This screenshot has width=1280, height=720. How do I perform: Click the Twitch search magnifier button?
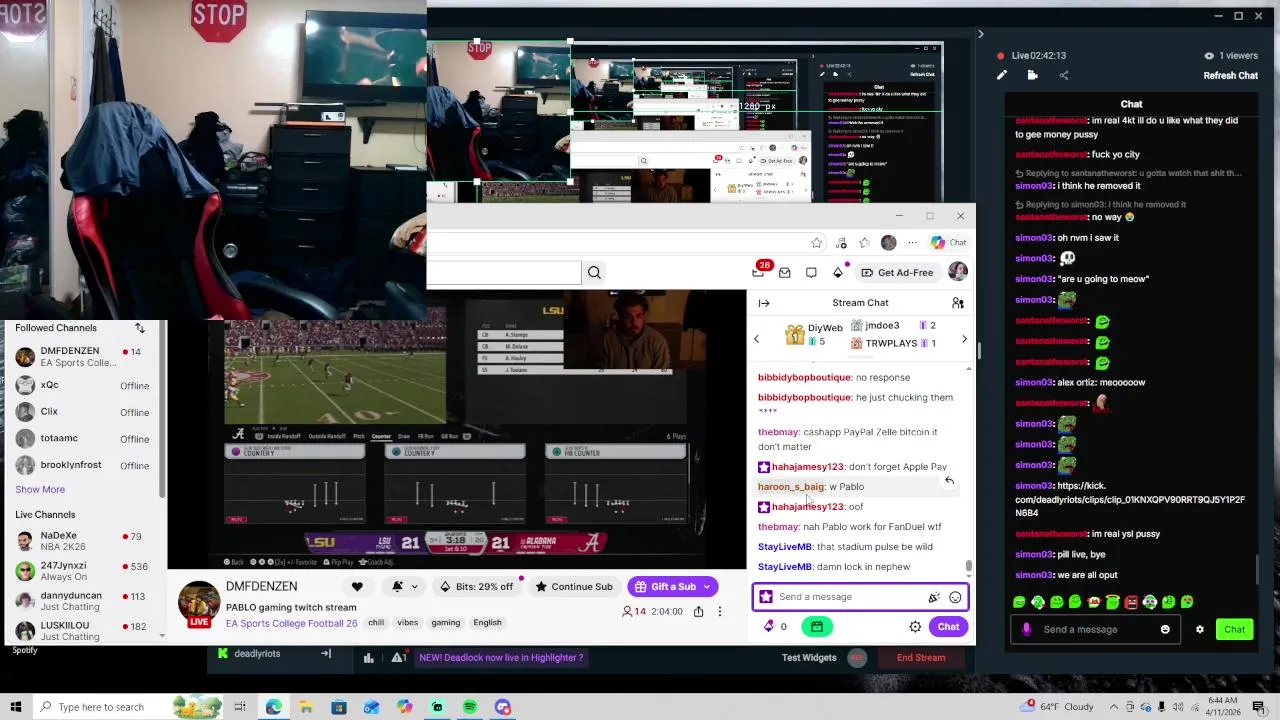[x=594, y=272]
